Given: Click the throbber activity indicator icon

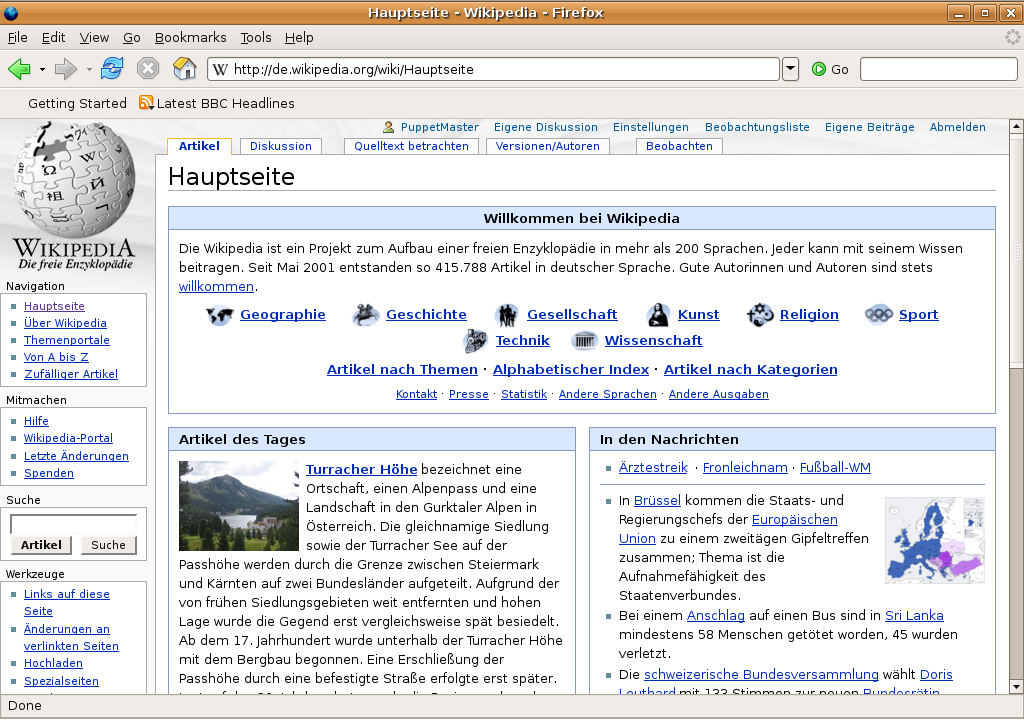Looking at the screenshot, I should [x=1012, y=37].
